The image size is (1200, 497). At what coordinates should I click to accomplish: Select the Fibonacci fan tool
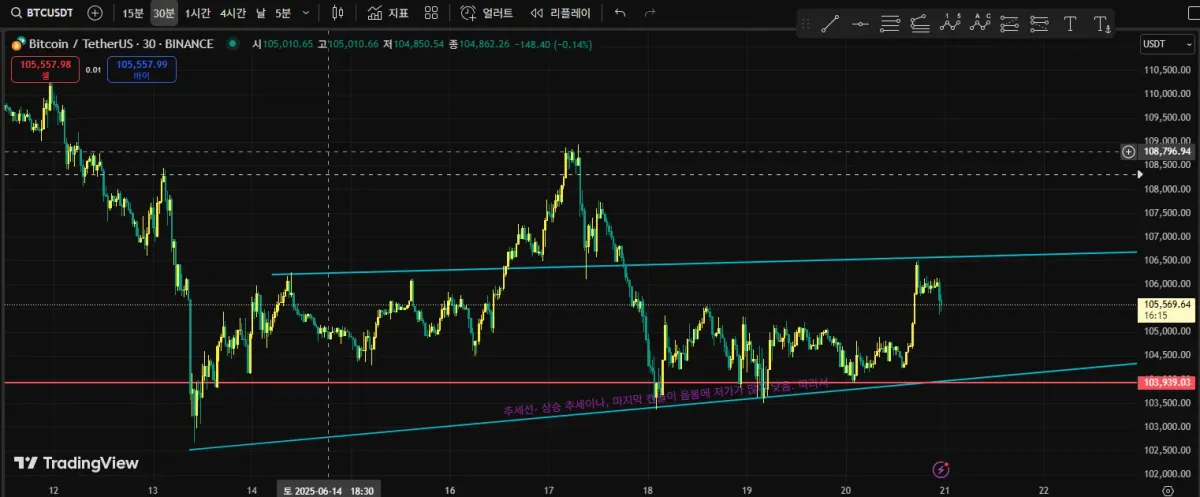click(x=921, y=25)
